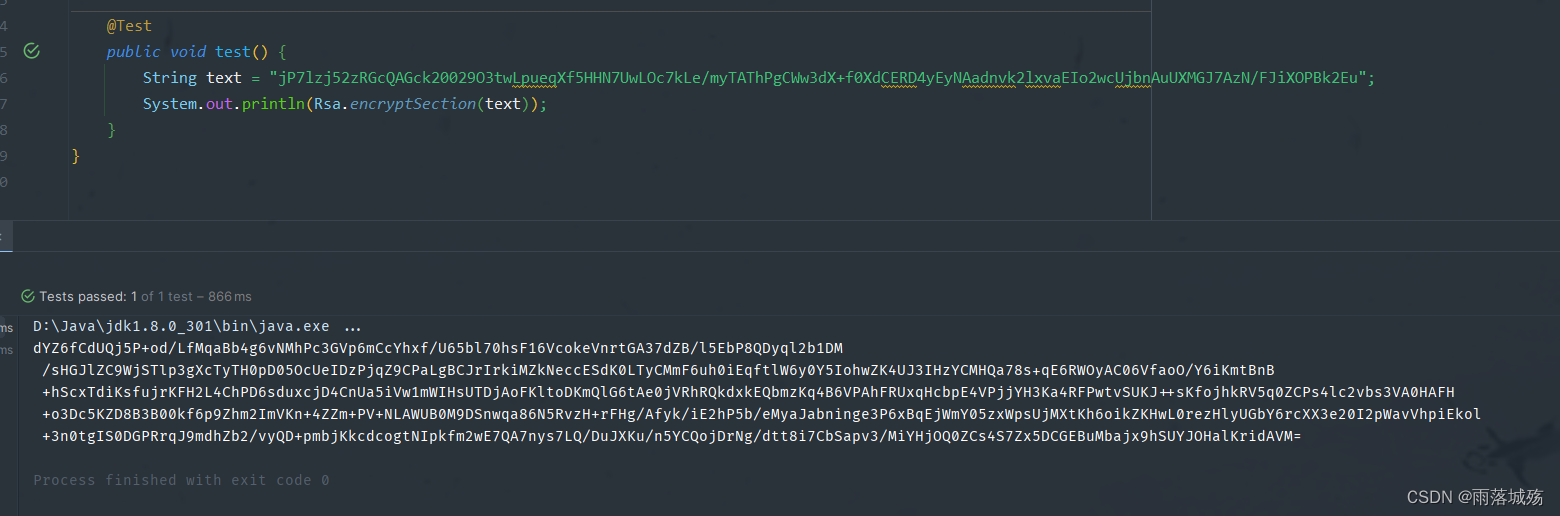Click the closing brace of class
This screenshot has height=516, width=1560.
click(x=76, y=156)
